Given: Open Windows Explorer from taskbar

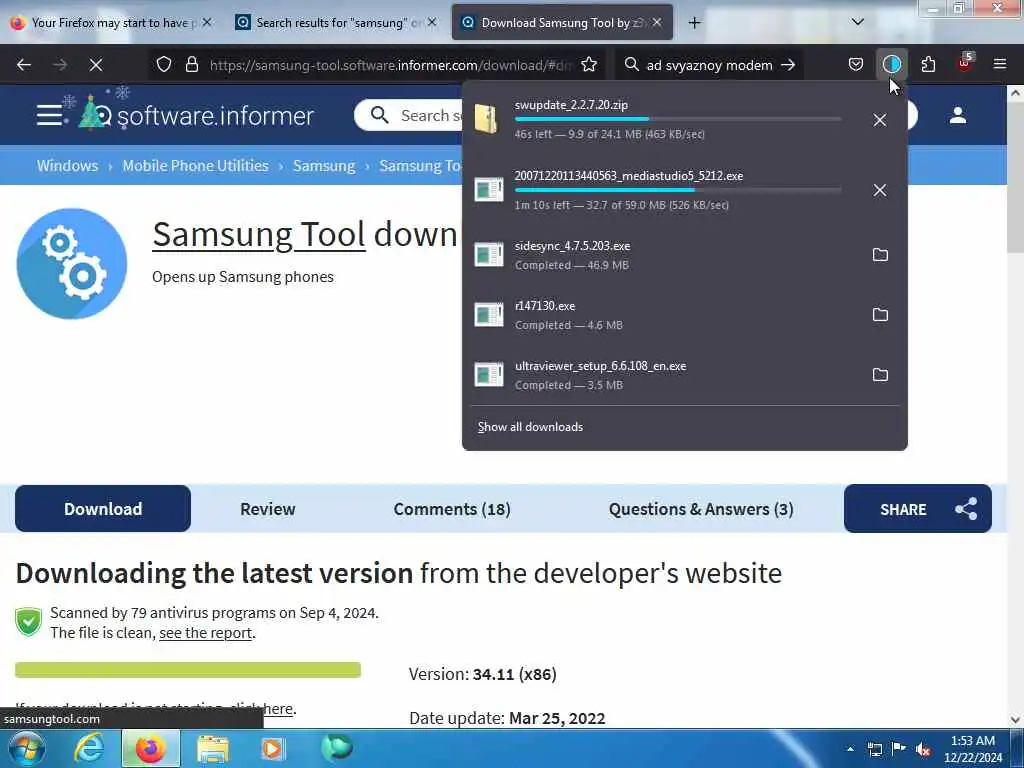Looking at the screenshot, I should [213, 748].
